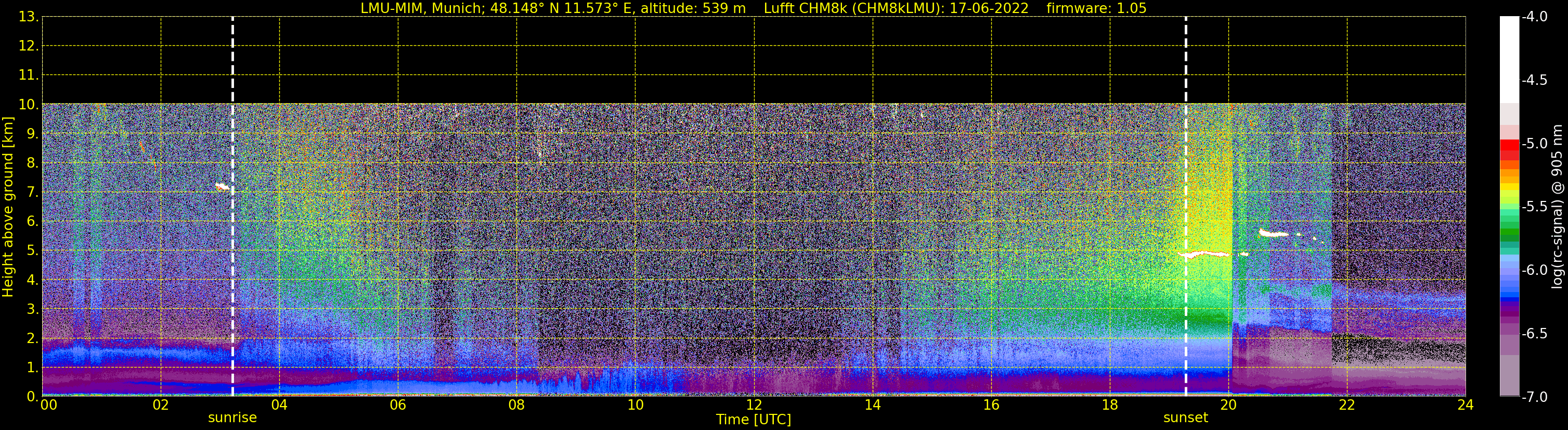Click the colorbar tick label '-6.0'

coord(1534,270)
